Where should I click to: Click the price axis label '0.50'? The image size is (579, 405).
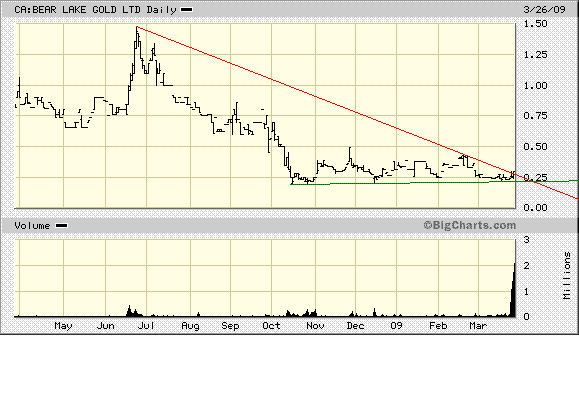535,147
